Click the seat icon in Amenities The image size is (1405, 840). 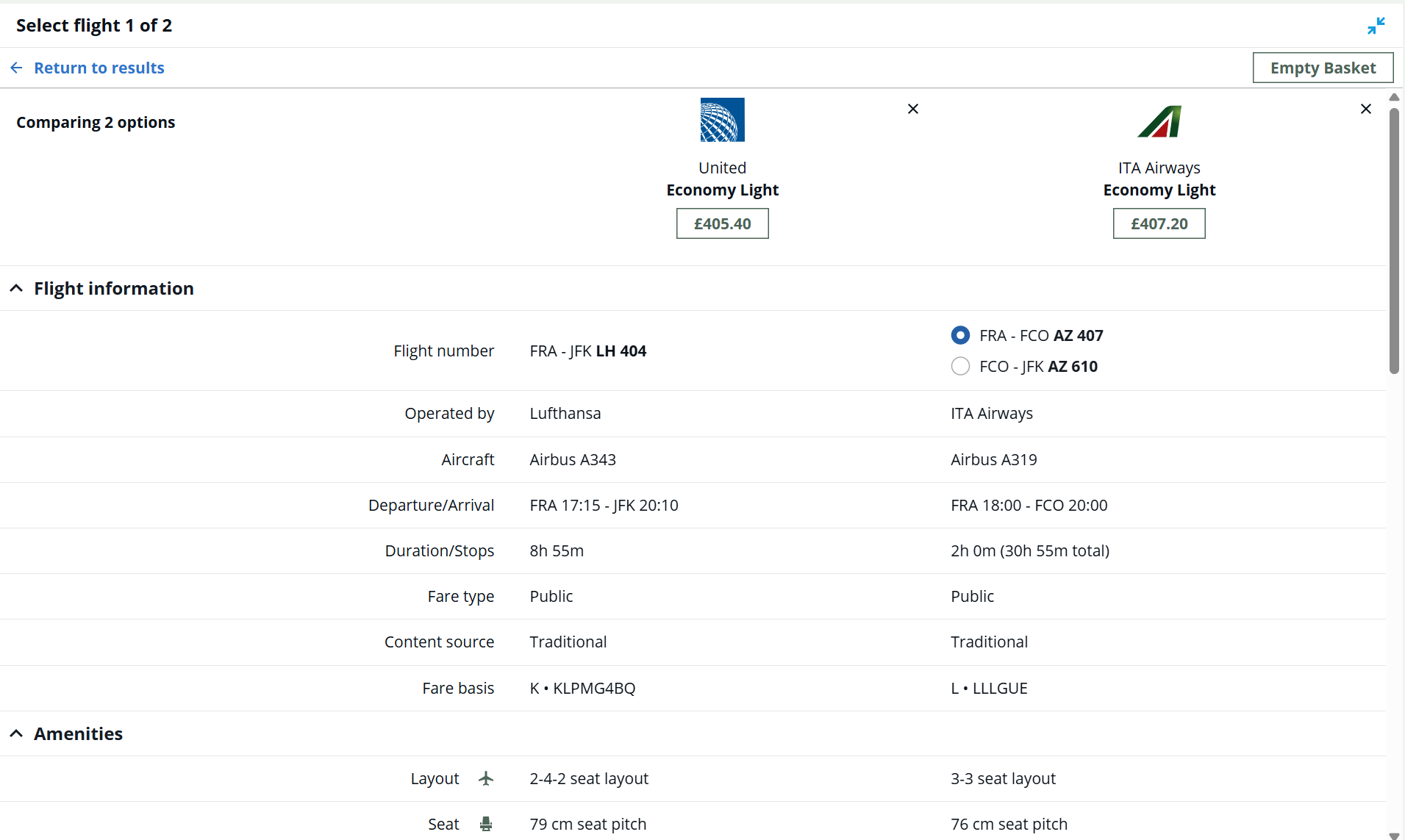(x=486, y=824)
